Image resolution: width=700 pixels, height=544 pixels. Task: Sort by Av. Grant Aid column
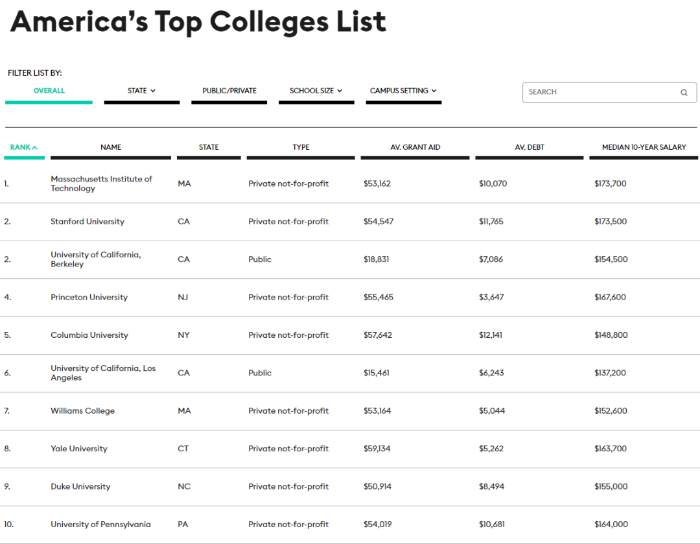pyautogui.click(x=415, y=147)
